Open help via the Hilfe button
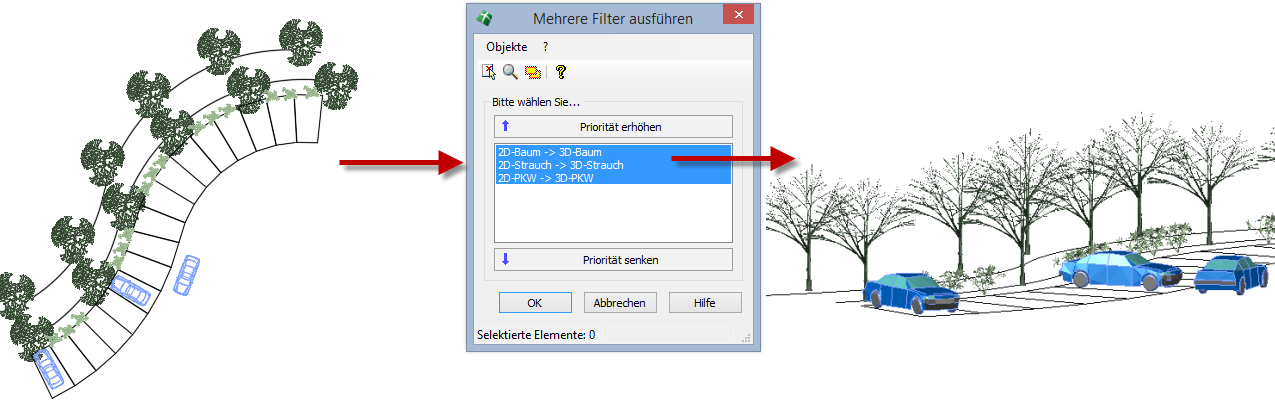Image resolution: width=1275 pixels, height=402 pixels. pyautogui.click(x=705, y=303)
